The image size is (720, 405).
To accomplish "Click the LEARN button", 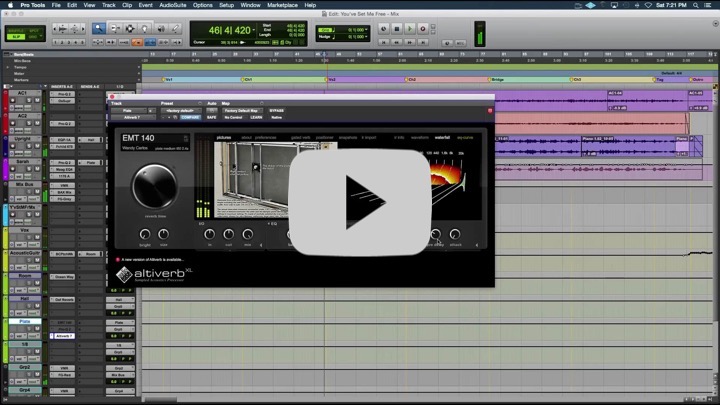I will tap(256, 118).
